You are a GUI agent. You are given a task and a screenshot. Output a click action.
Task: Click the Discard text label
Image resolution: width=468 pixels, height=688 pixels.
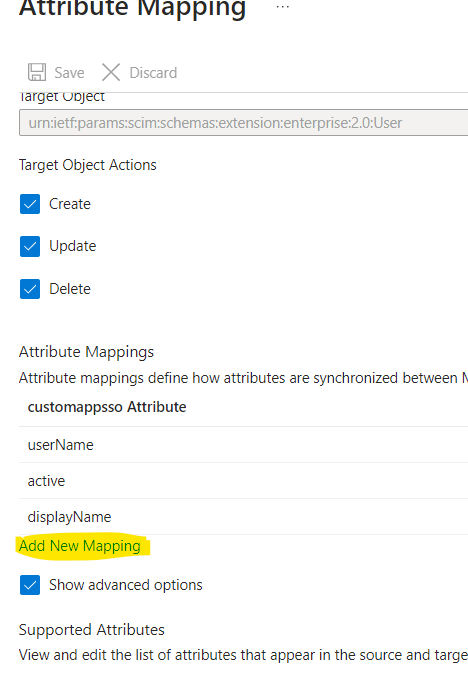coord(153,73)
